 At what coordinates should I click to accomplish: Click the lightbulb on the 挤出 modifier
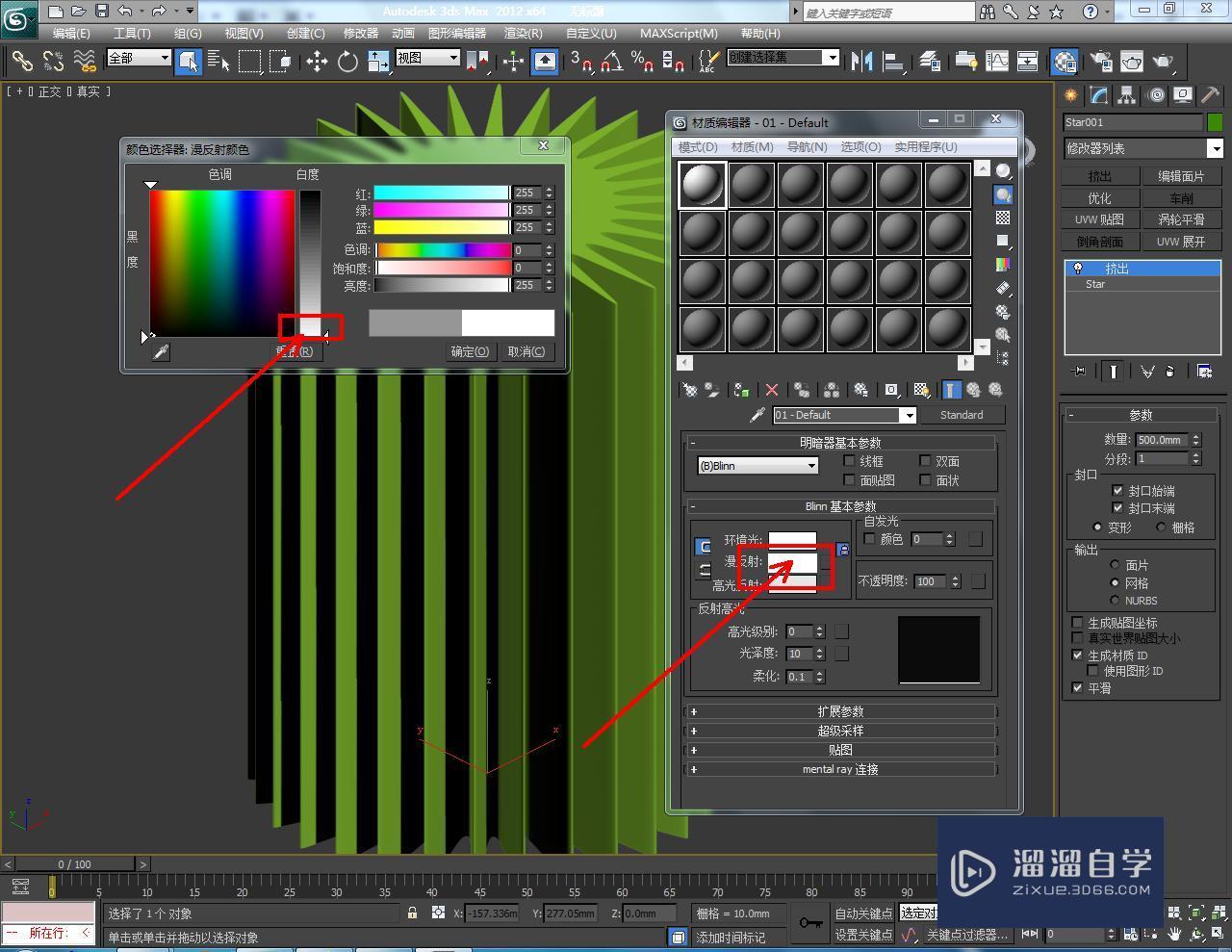(1078, 269)
